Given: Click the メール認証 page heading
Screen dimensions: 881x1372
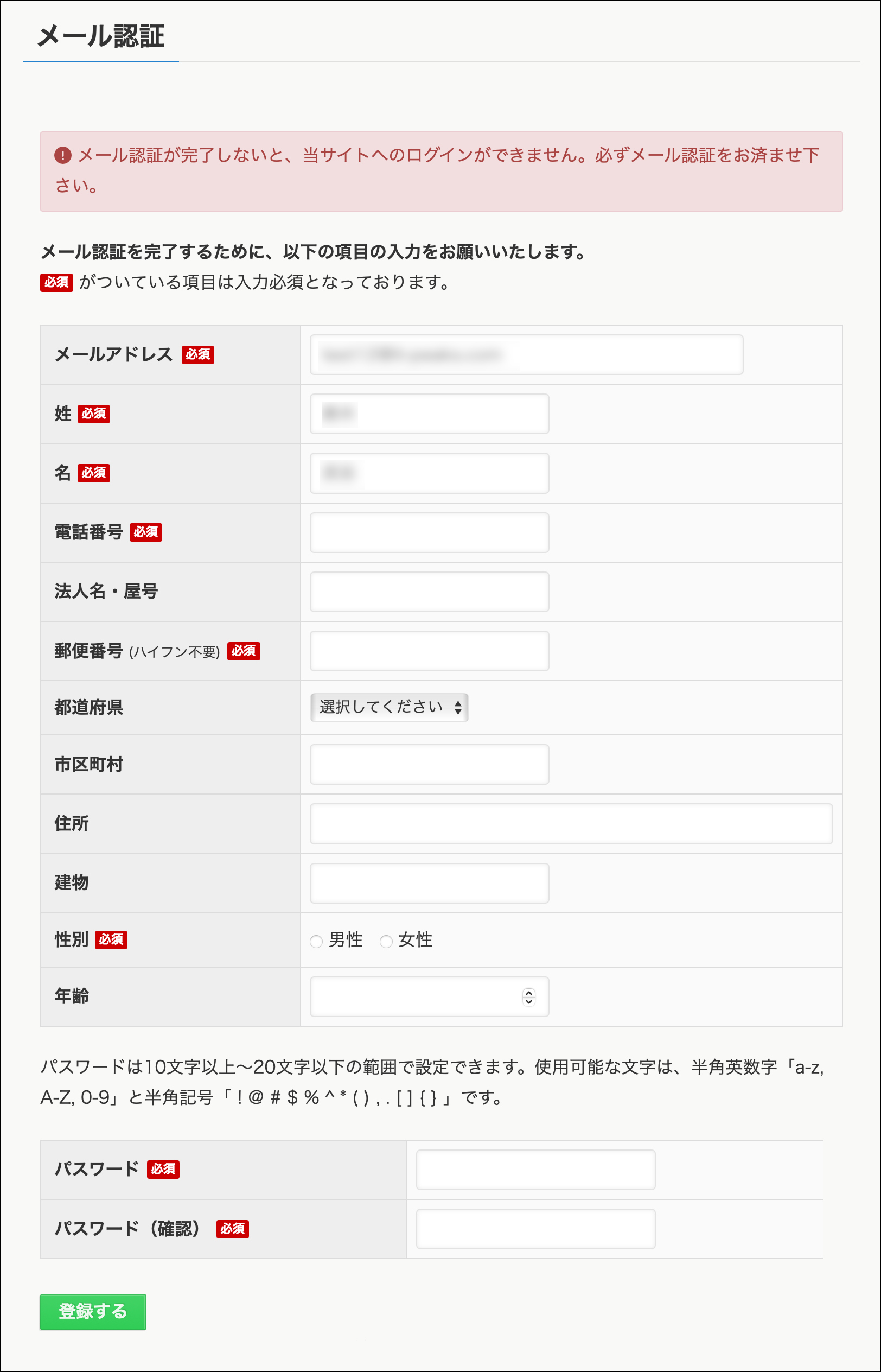Looking at the screenshot, I should tap(101, 36).
